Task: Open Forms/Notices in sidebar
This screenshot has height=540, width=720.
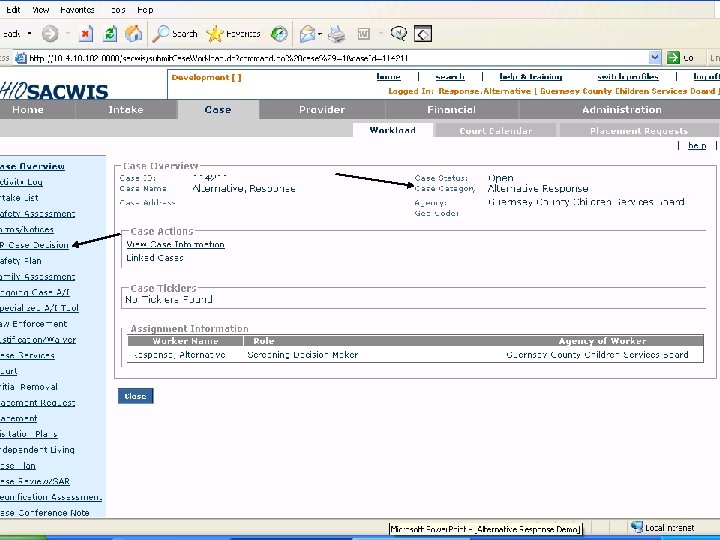Action: click(27, 229)
